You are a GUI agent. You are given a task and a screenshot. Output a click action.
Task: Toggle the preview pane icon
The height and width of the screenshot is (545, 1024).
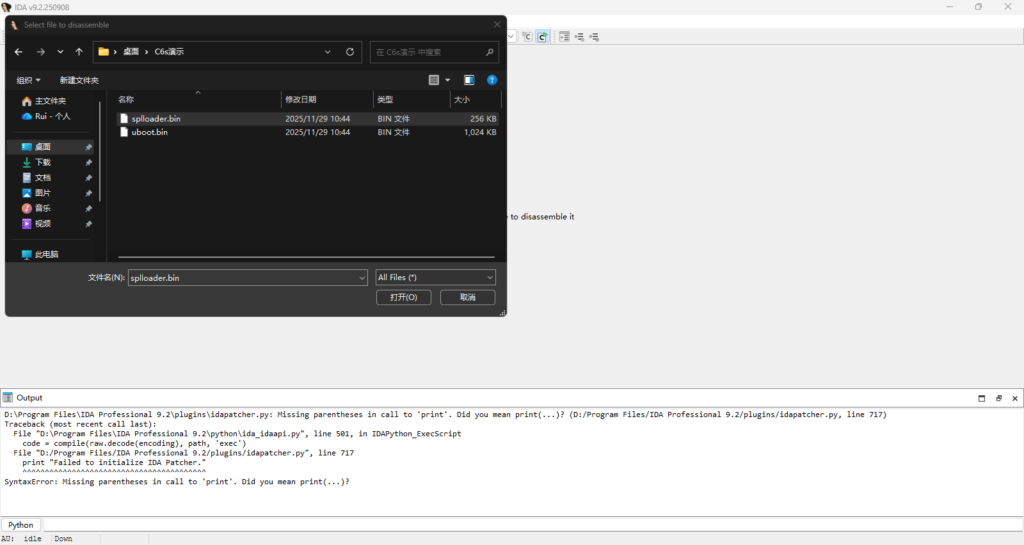(468, 80)
